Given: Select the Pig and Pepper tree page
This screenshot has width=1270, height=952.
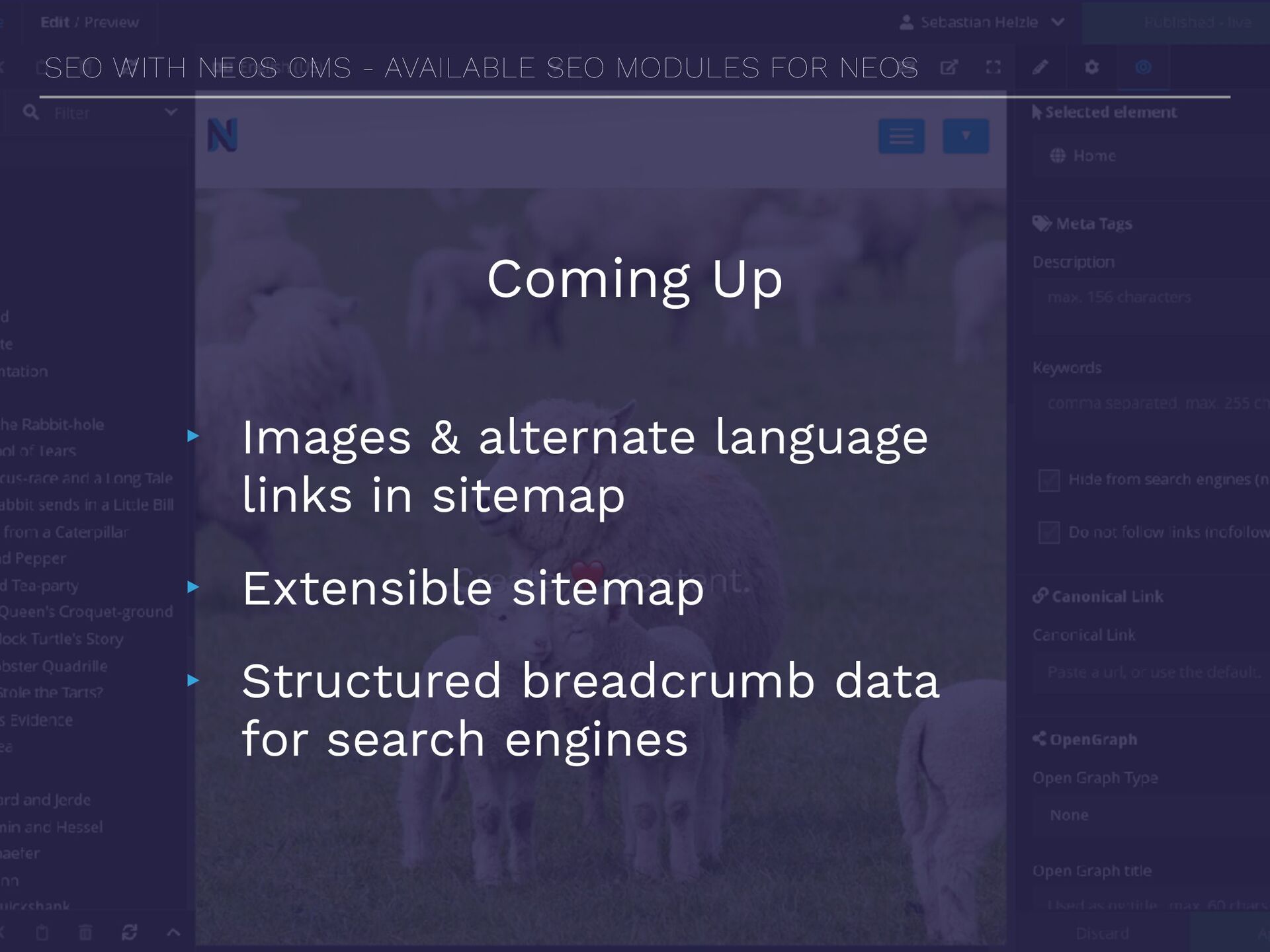Looking at the screenshot, I should coord(33,559).
